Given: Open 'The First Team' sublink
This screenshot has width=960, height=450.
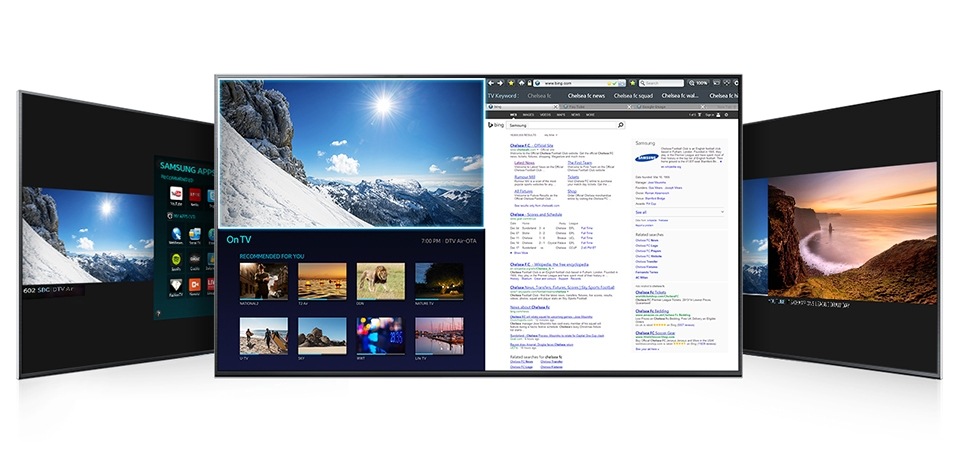Looking at the screenshot, I should coord(579,163).
